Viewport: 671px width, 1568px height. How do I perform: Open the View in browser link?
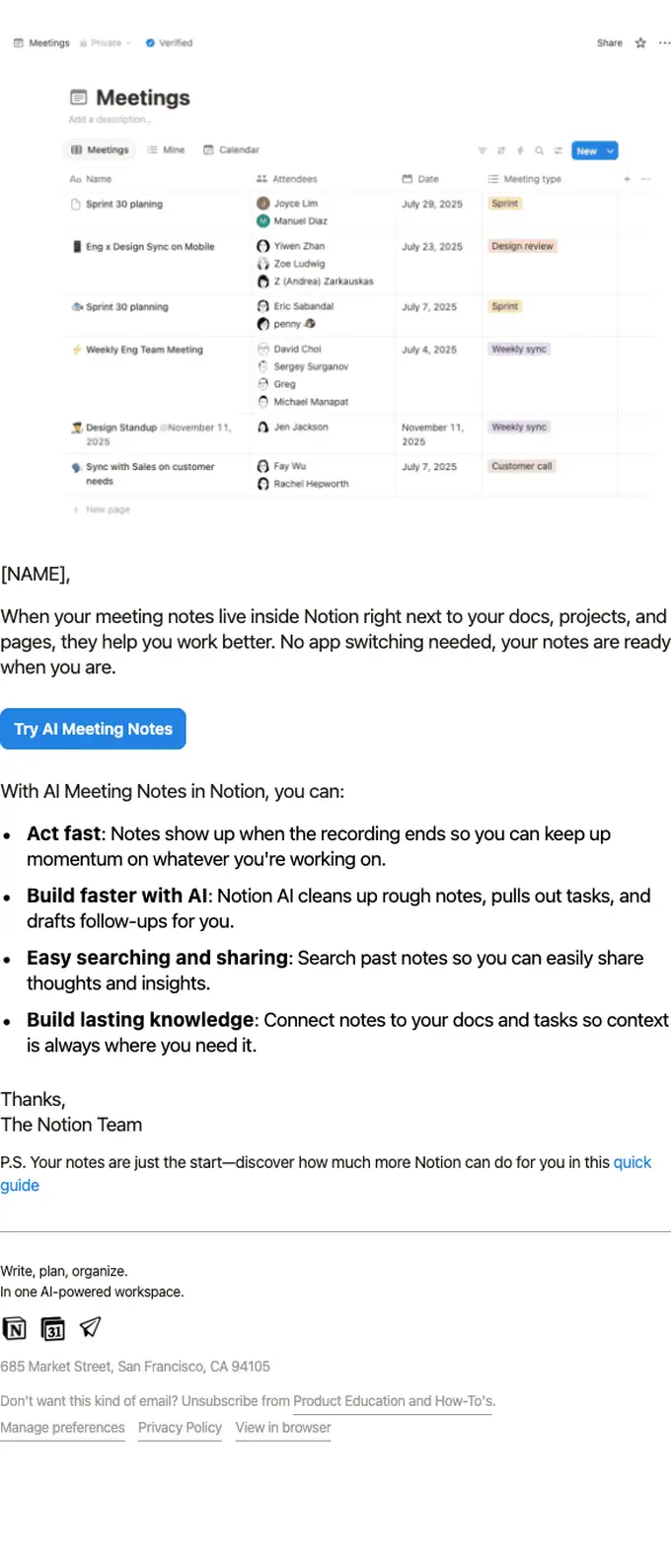283,1428
